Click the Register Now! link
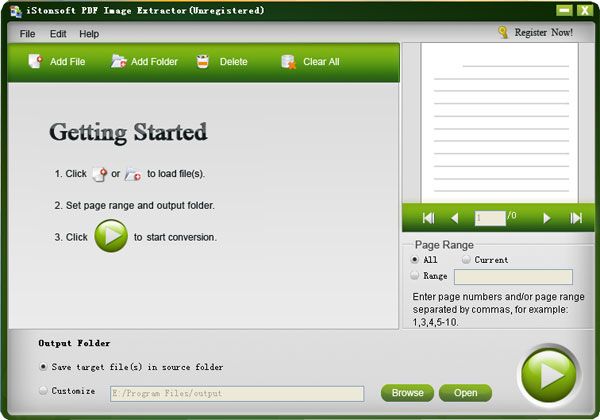 543,33
